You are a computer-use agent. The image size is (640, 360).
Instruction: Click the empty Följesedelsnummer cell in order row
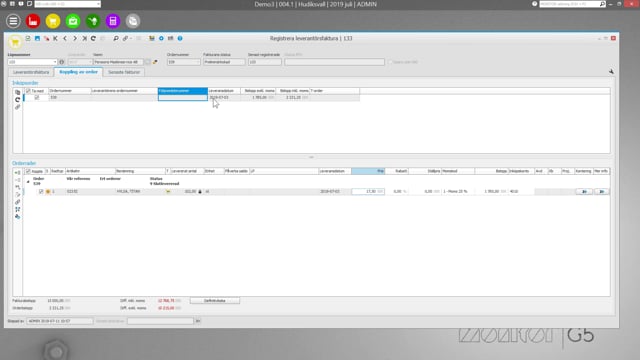[183, 98]
